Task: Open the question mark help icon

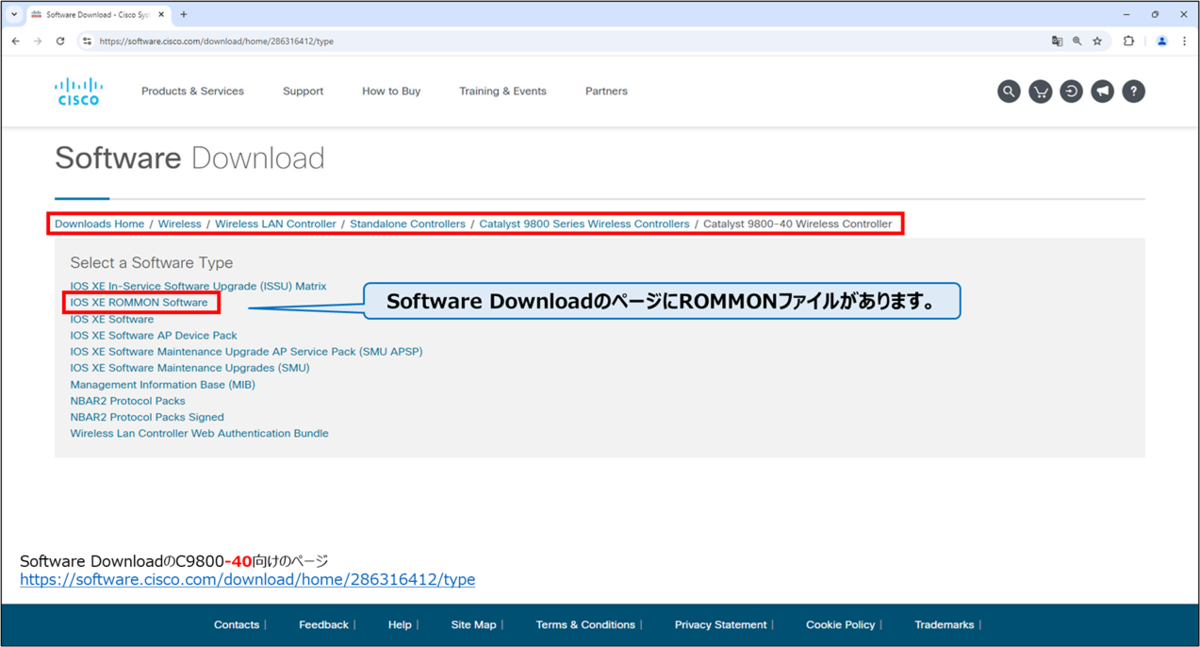Action: tap(1133, 92)
